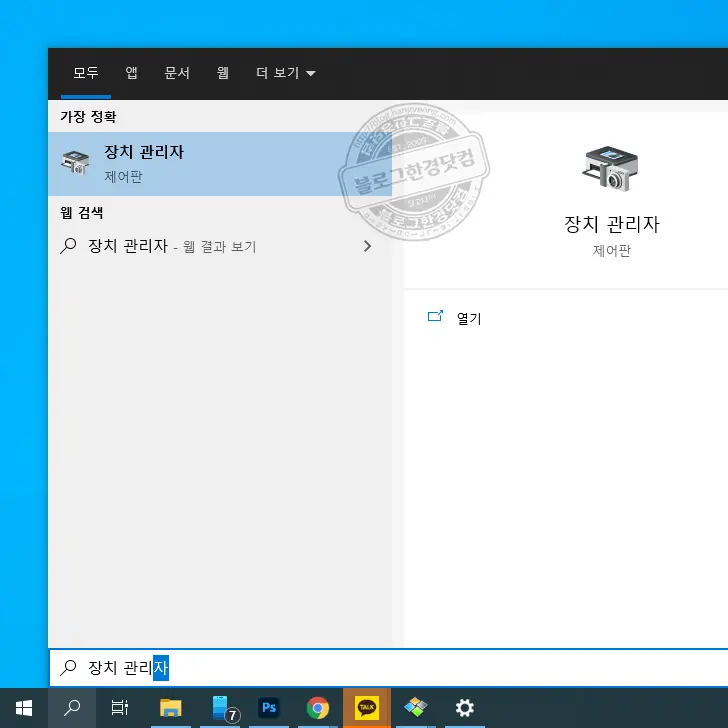Expand web result chevron arrow

click(x=368, y=246)
